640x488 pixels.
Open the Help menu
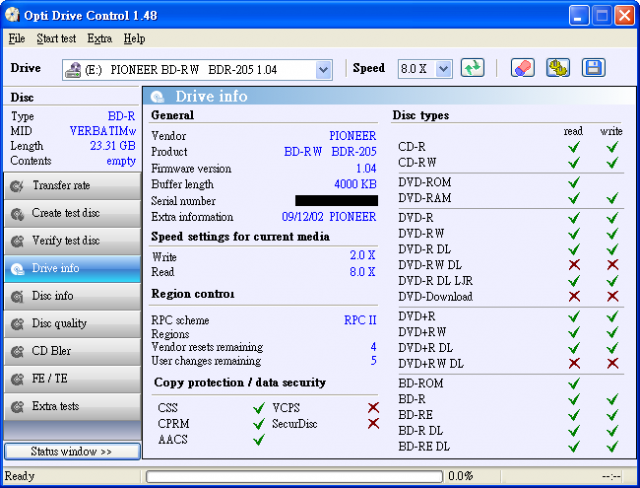click(x=134, y=38)
